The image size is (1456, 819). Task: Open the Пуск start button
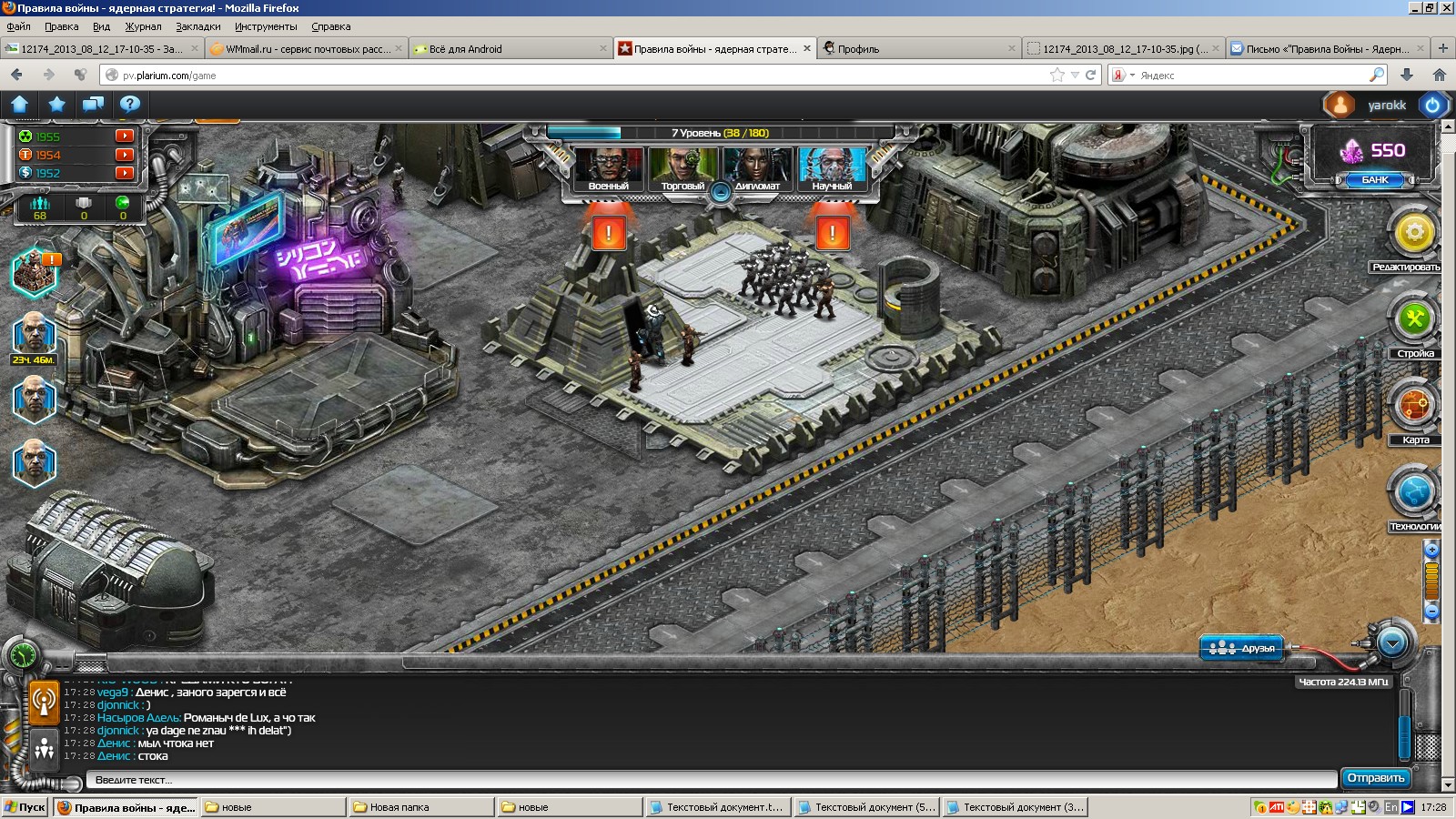coord(25,807)
